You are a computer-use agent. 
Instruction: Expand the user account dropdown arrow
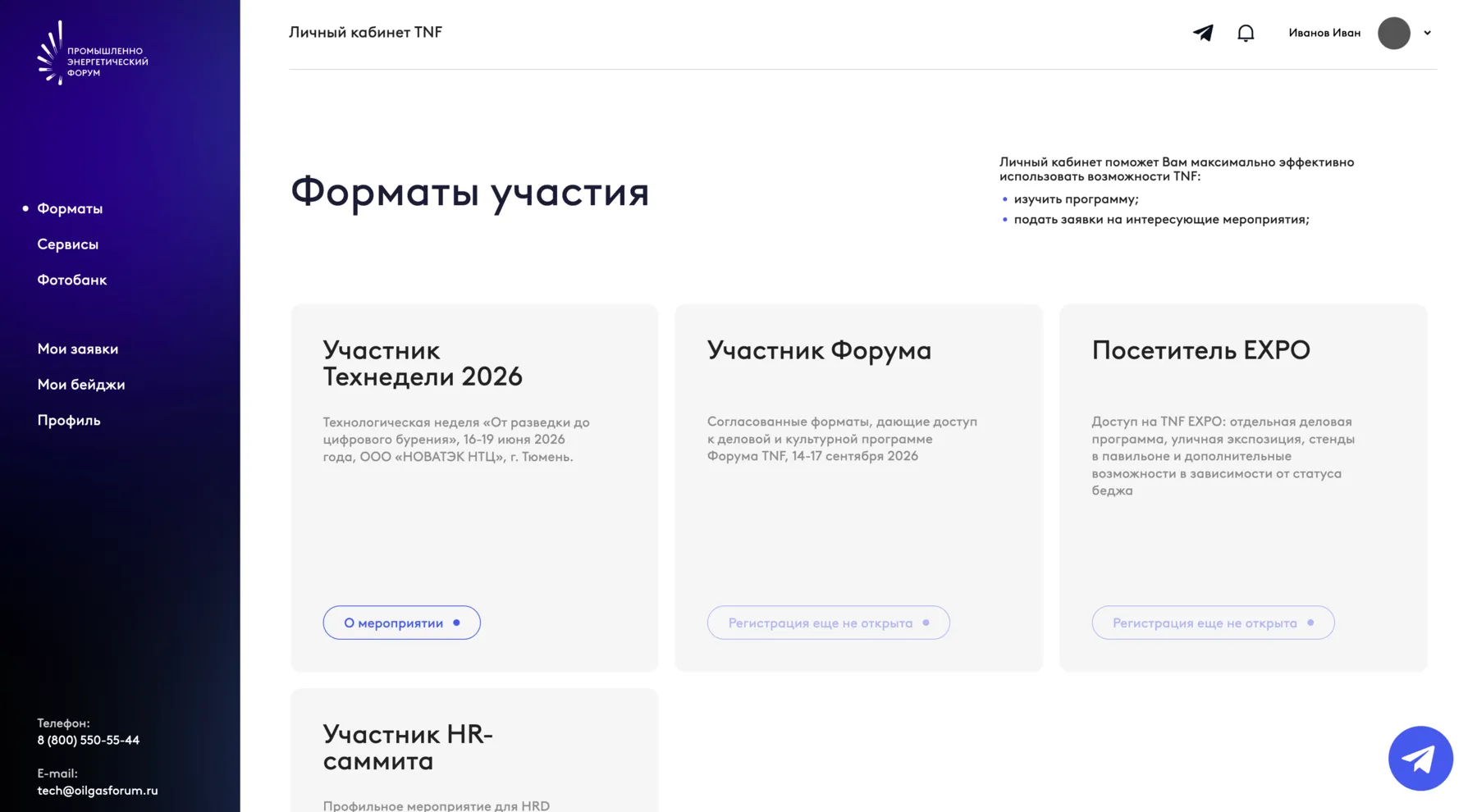point(1427,33)
